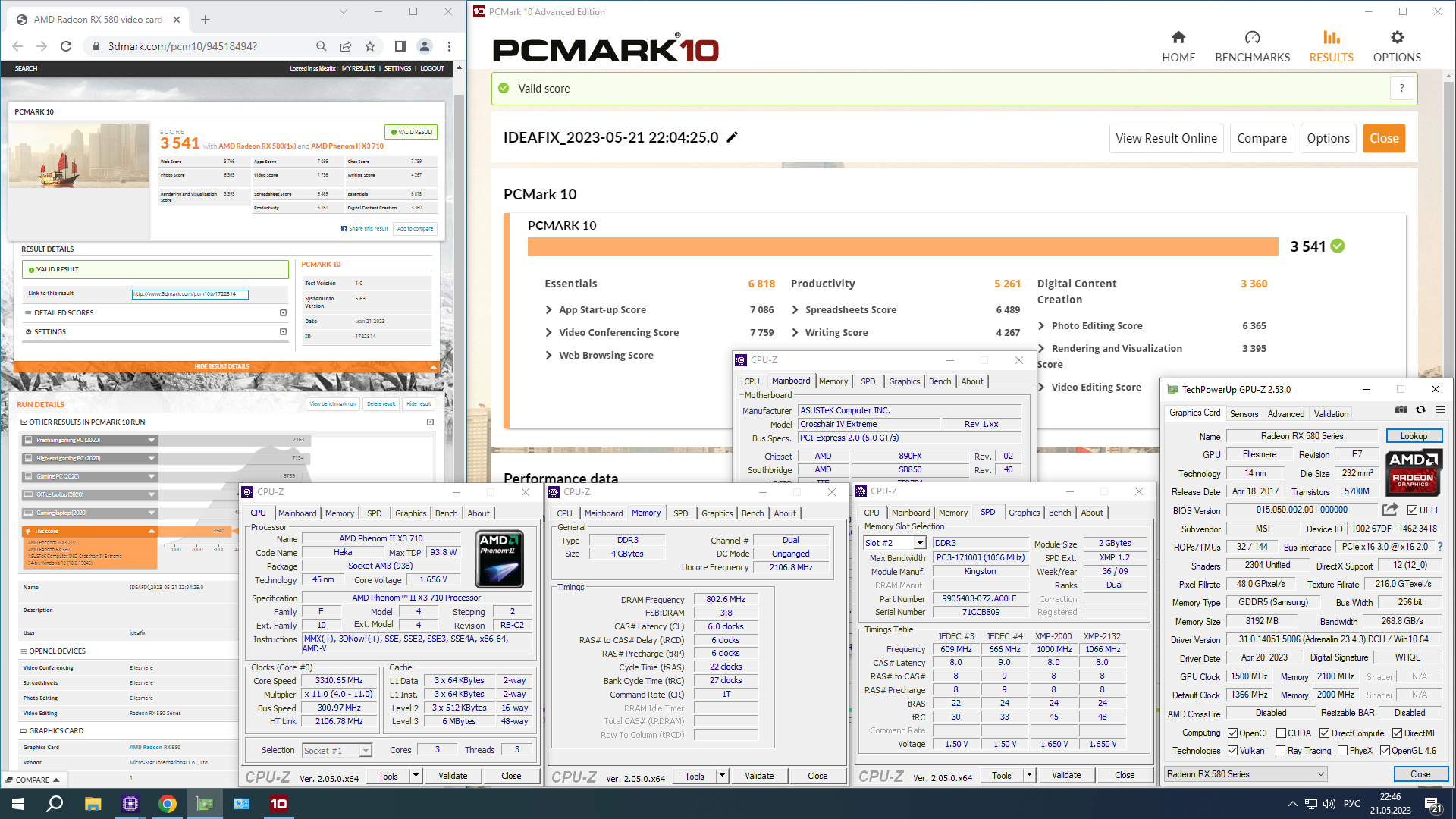Toggle the OpenGL 4.6 checkbox in GPU-Z
The height and width of the screenshot is (819, 1456).
[1385, 751]
